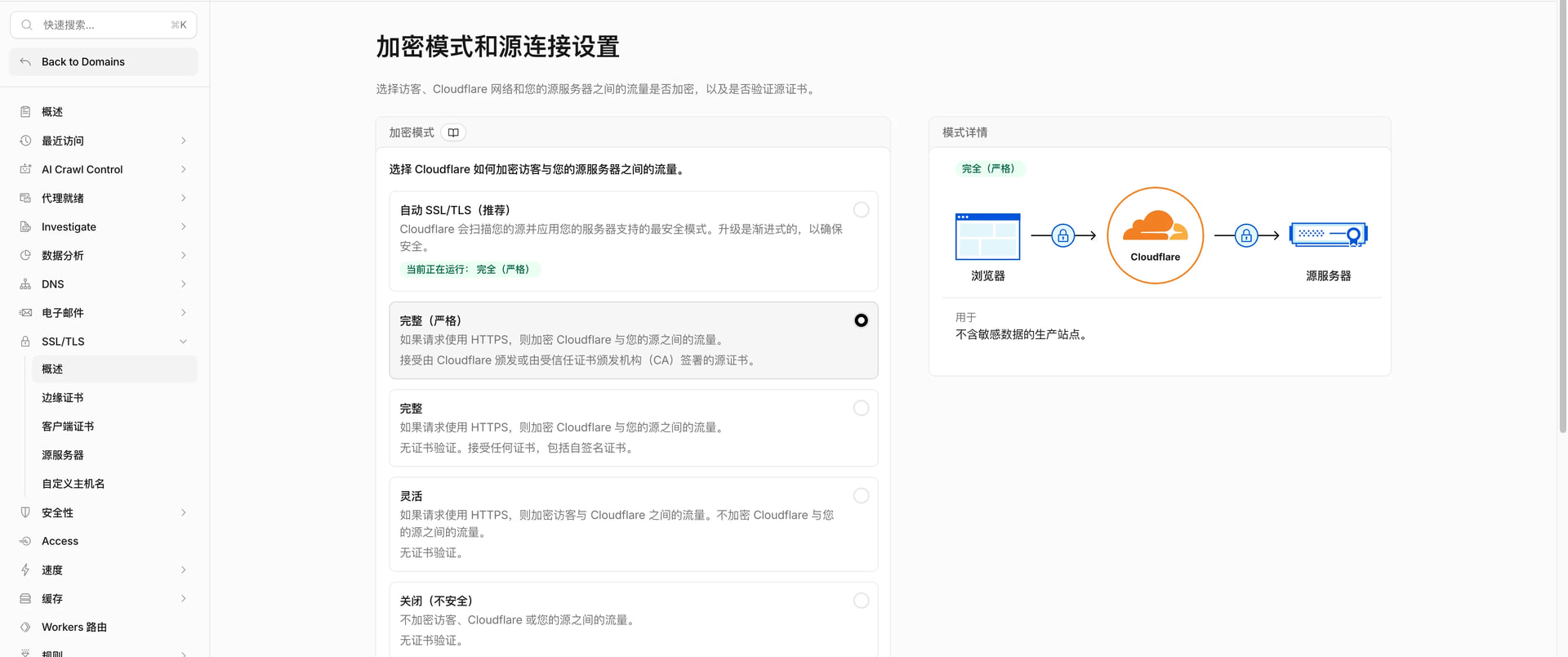Open the book documentation icon beside 加密模式

pos(453,132)
